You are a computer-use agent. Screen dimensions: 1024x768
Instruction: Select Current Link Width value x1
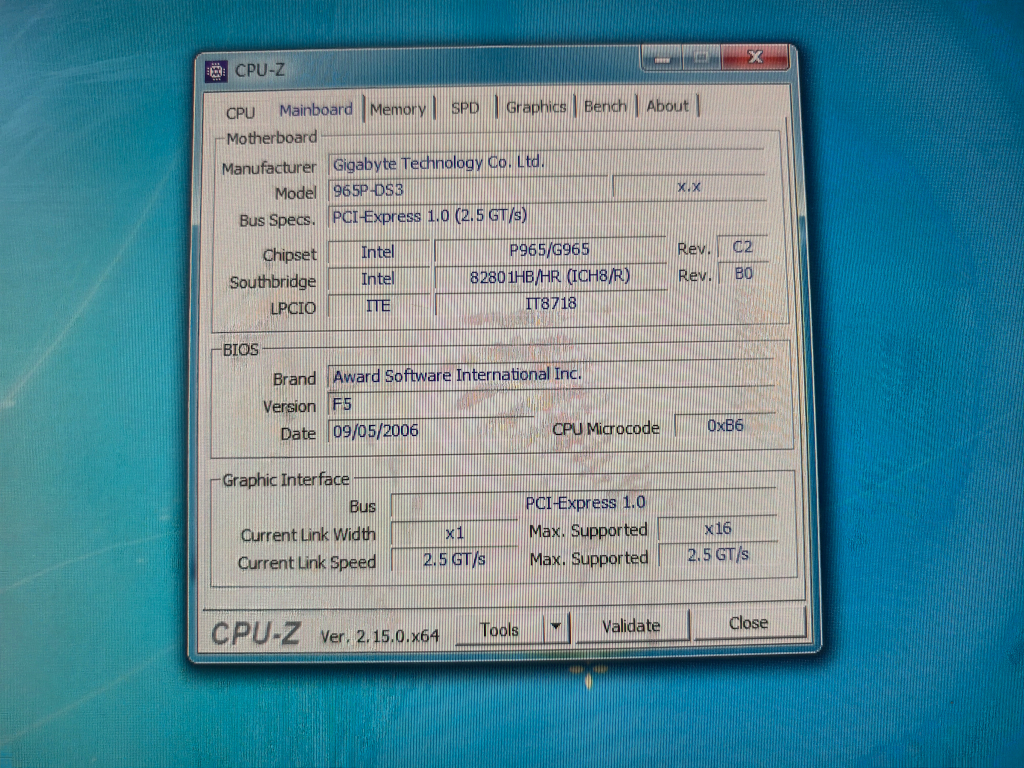455,533
